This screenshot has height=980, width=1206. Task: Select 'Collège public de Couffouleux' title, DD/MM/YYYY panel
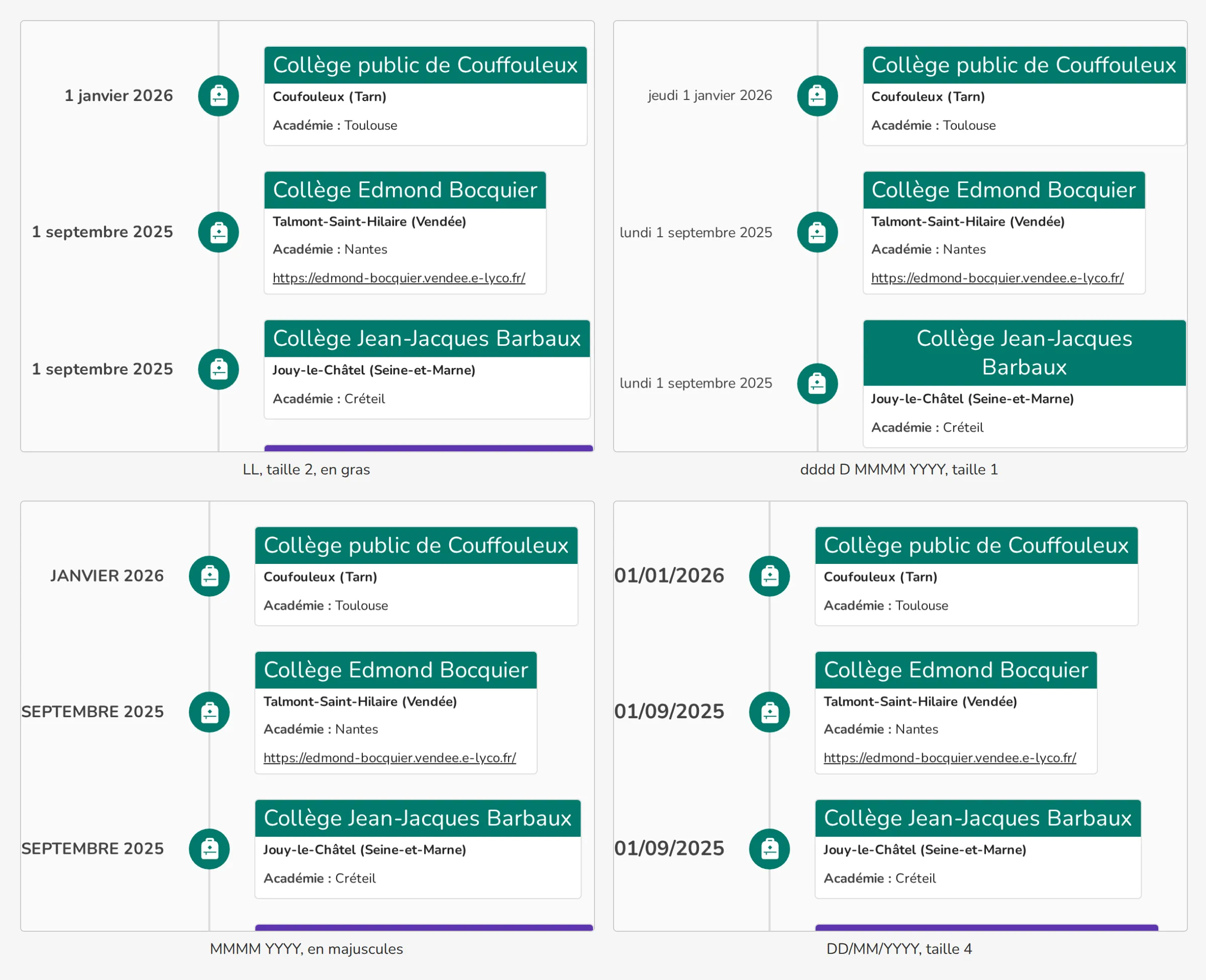click(976, 545)
